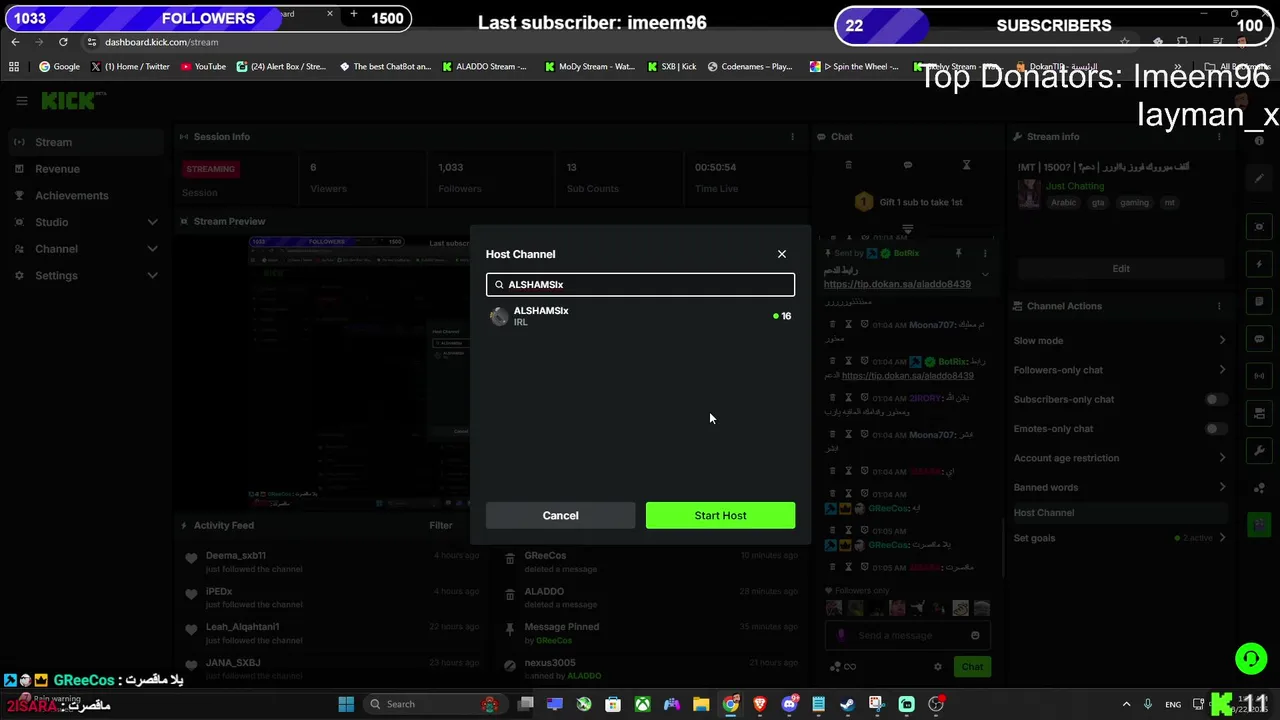Click the Start Host button
Image resolution: width=1280 pixels, height=720 pixels.
pyautogui.click(x=720, y=515)
